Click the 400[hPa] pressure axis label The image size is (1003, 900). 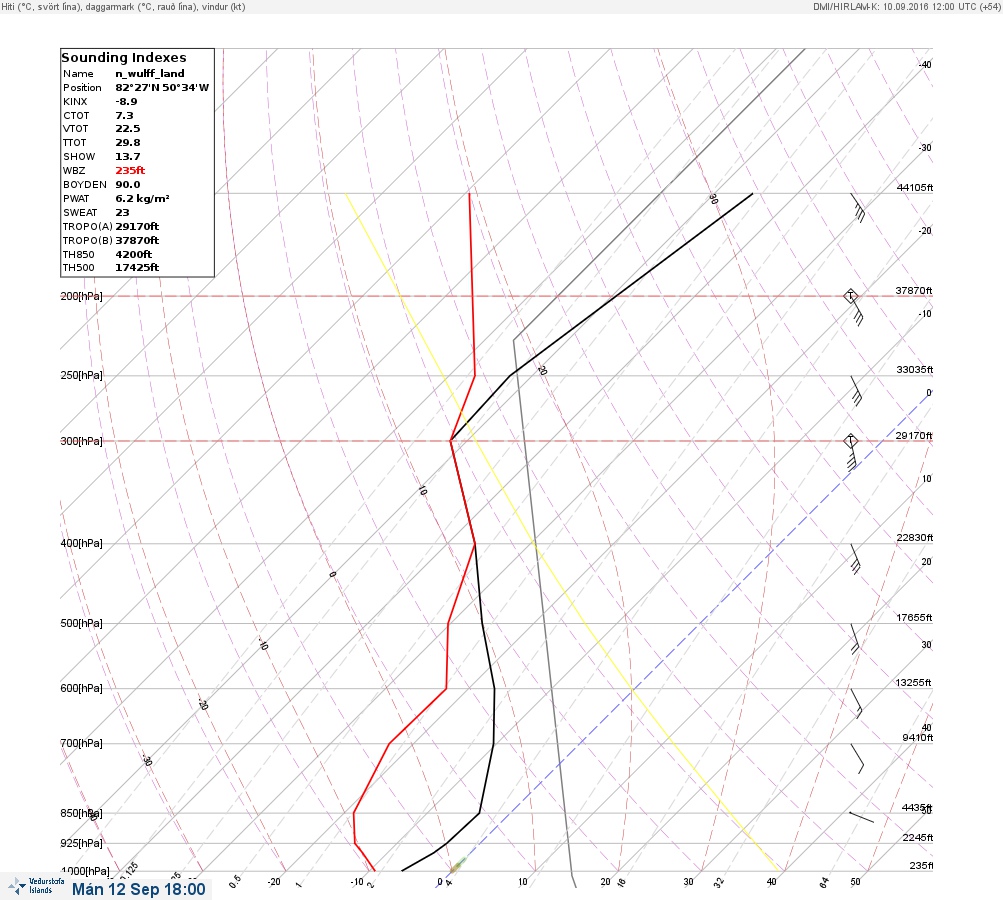coord(81,543)
